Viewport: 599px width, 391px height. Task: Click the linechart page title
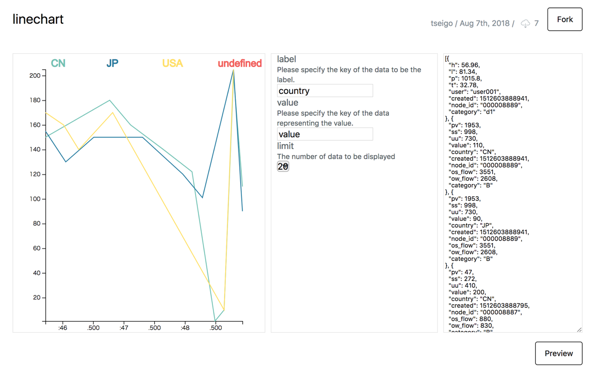38,19
